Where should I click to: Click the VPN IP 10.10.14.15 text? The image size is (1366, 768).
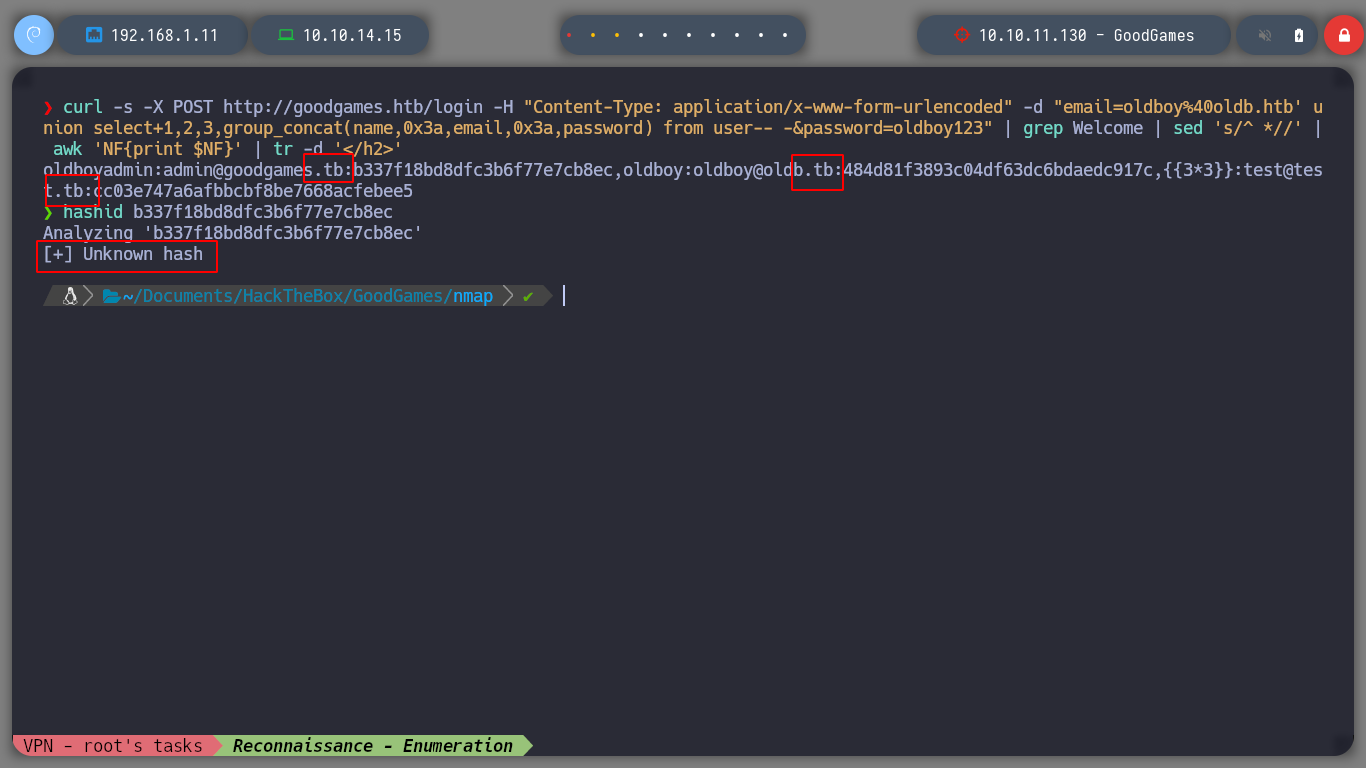pyautogui.click(x=352, y=35)
